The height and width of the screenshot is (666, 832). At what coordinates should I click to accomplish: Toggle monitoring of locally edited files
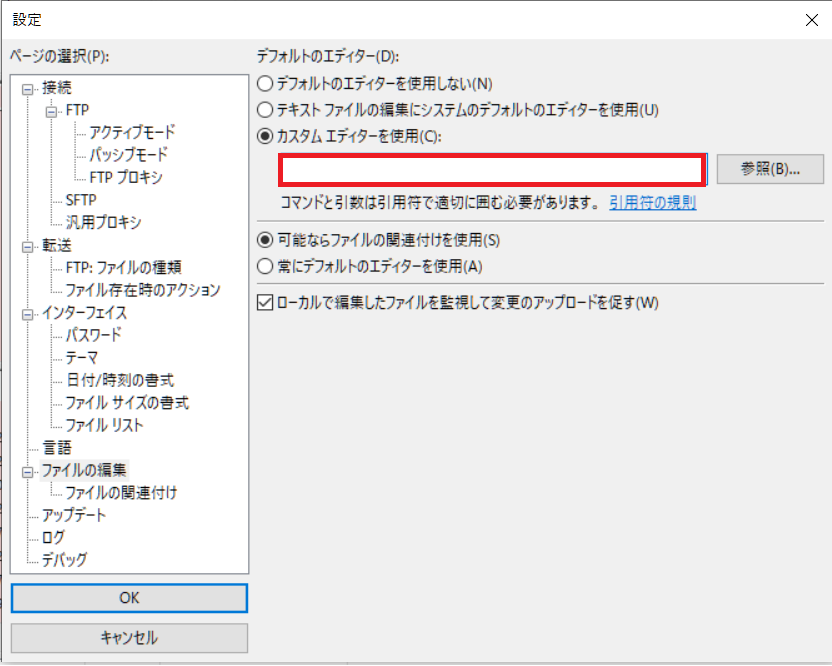262,302
